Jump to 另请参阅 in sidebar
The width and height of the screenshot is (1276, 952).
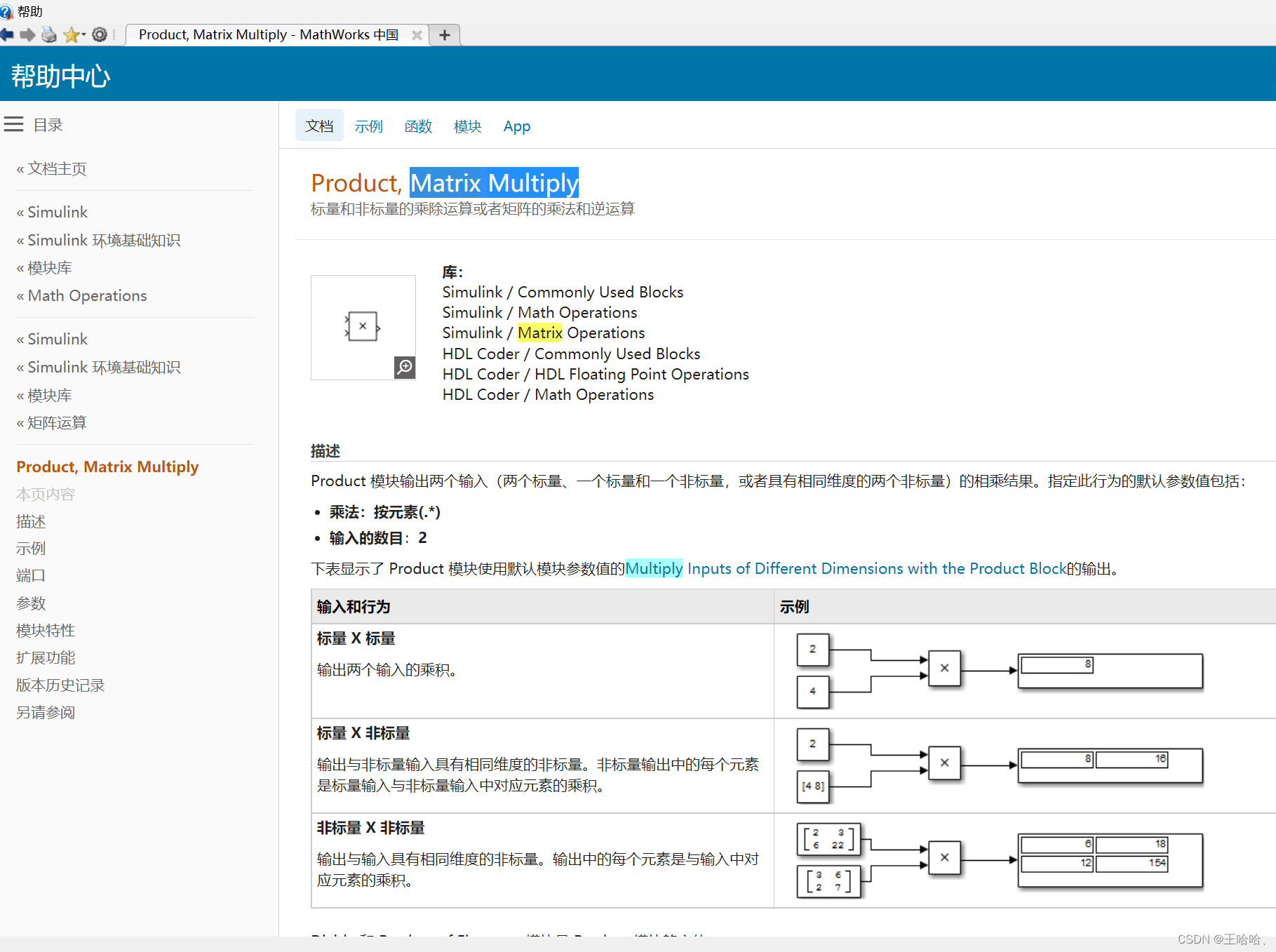(x=46, y=713)
